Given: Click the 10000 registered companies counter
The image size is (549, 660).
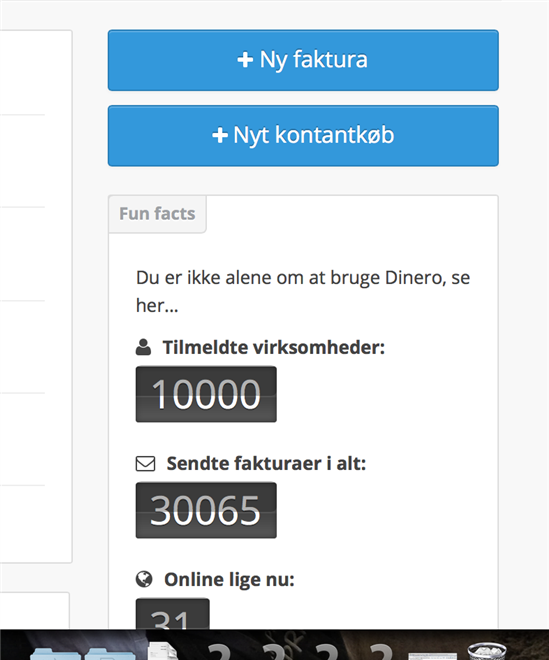Looking at the screenshot, I should click(x=206, y=394).
